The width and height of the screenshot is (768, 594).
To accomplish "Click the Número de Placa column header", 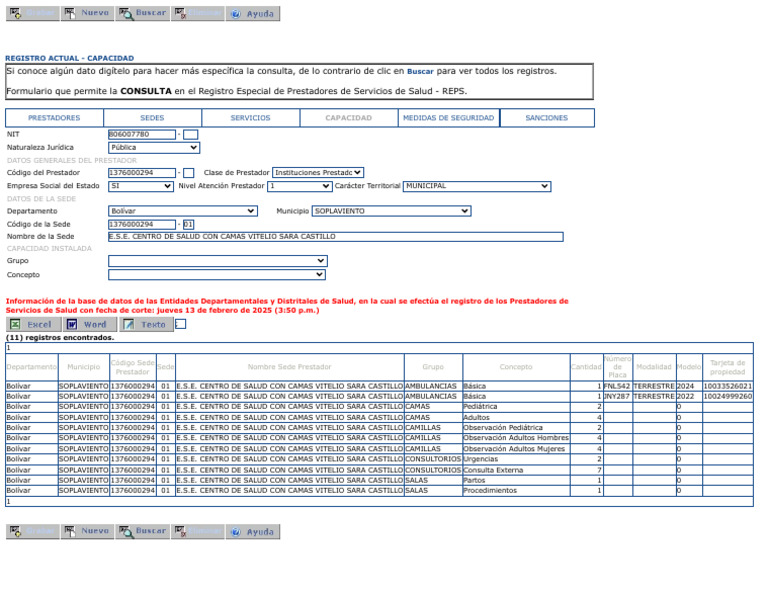I will [618, 367].
